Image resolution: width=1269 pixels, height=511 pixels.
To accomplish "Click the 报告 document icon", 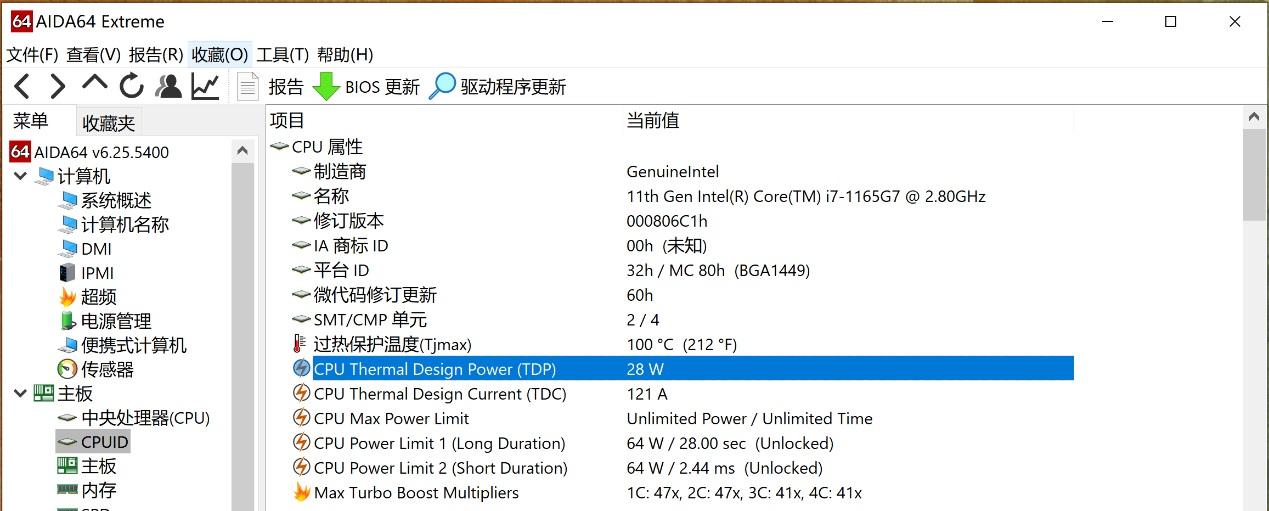I will click(248, 87).
